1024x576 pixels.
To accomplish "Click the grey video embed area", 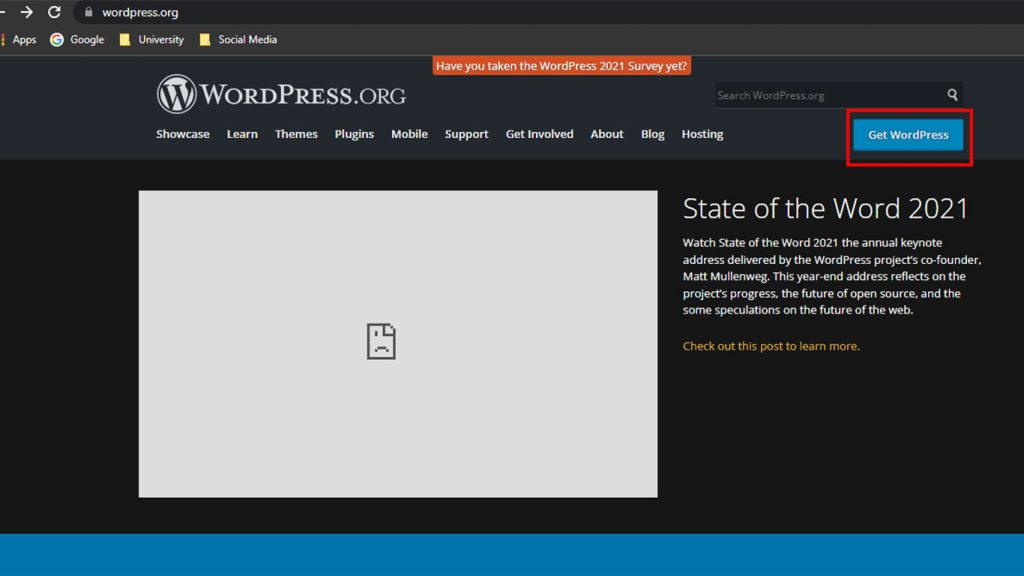I will click(398, 344).
